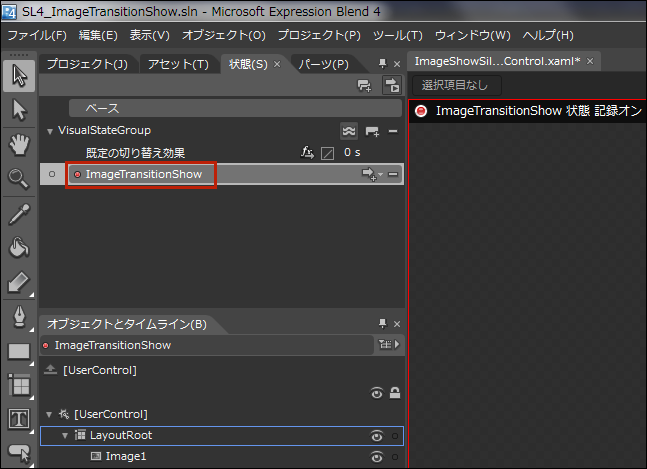Delete ImageTransitionShow state minus icon
Viewport: 647px width, 469px height.
393,174
